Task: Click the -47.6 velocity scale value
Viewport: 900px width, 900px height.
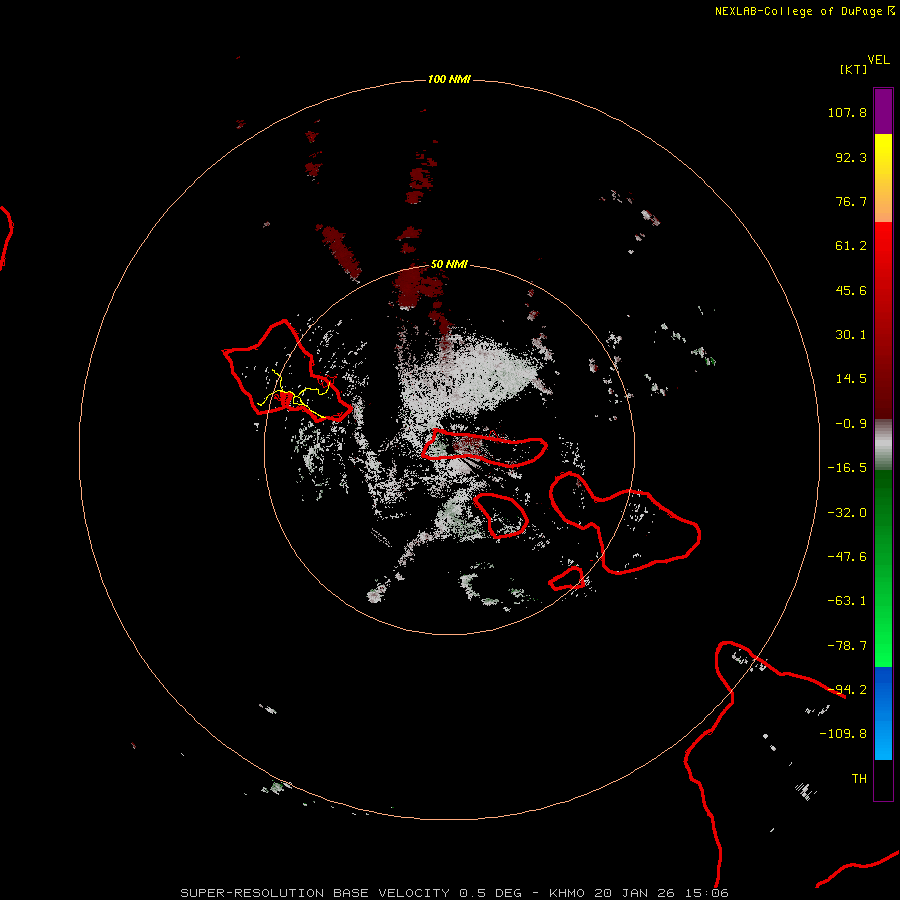Action: click(847, 557)
